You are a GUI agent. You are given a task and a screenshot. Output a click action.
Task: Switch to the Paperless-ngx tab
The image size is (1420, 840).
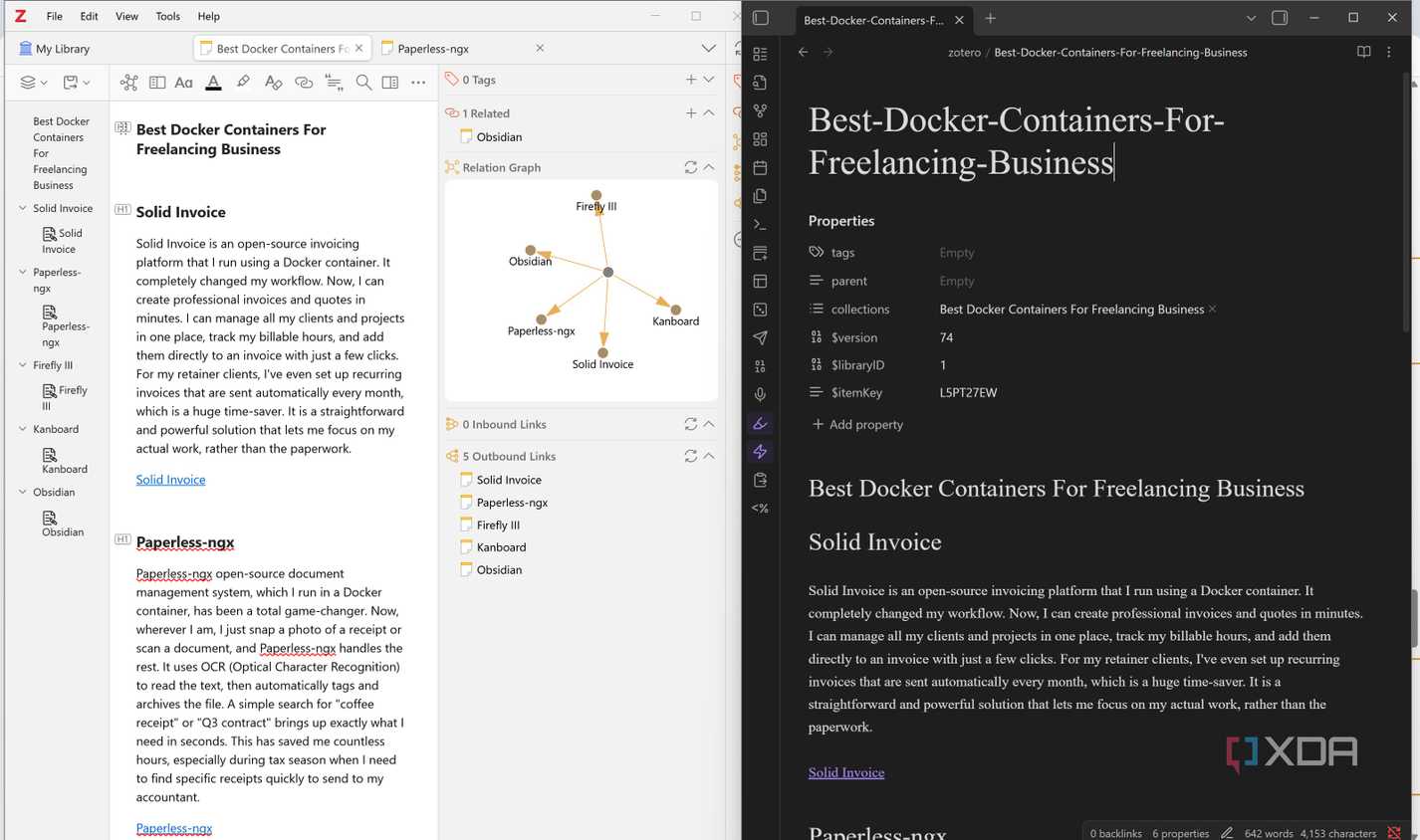(462, 48)
